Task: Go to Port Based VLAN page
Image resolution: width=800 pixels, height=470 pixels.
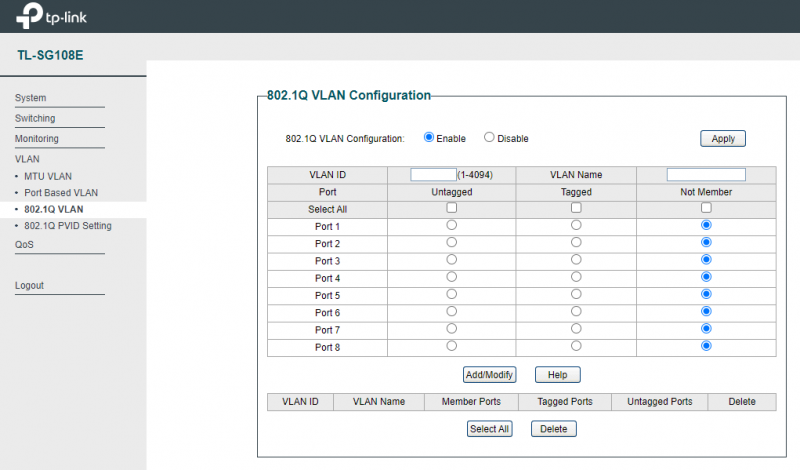Action: (61, 192)
